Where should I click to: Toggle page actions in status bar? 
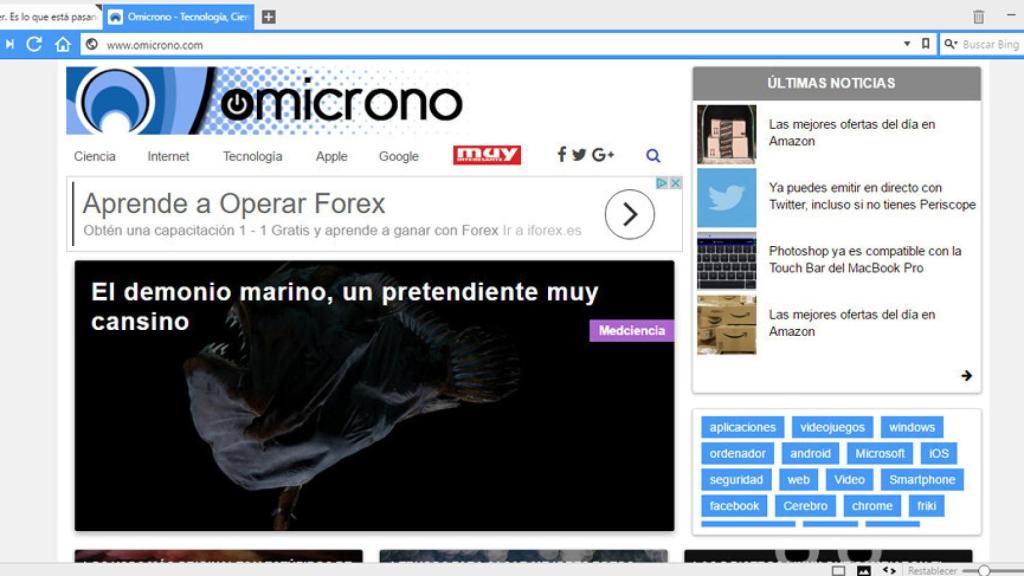click(889, 570)
